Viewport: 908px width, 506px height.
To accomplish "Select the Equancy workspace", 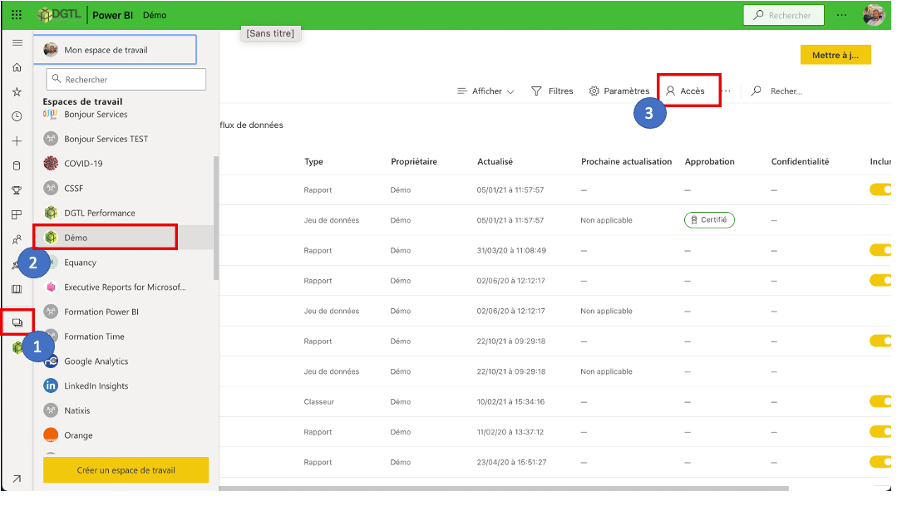I will tap(124, 262).
